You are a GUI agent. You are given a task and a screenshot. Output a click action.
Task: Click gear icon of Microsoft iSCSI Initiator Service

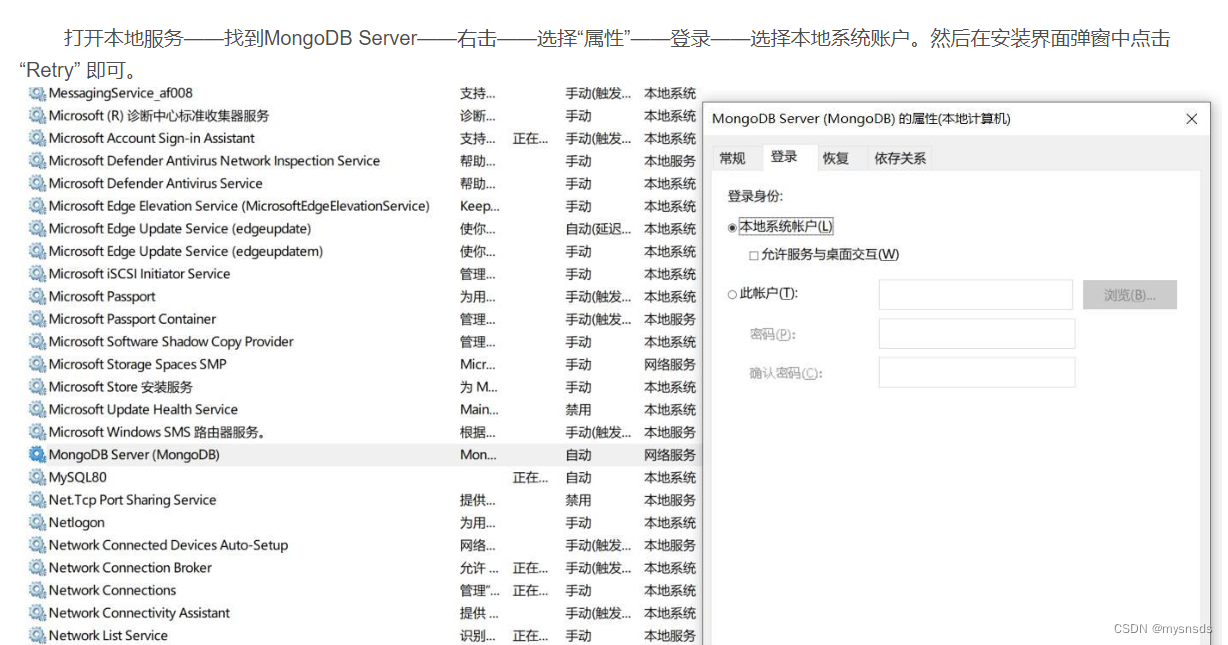click(x=38, y=274)
